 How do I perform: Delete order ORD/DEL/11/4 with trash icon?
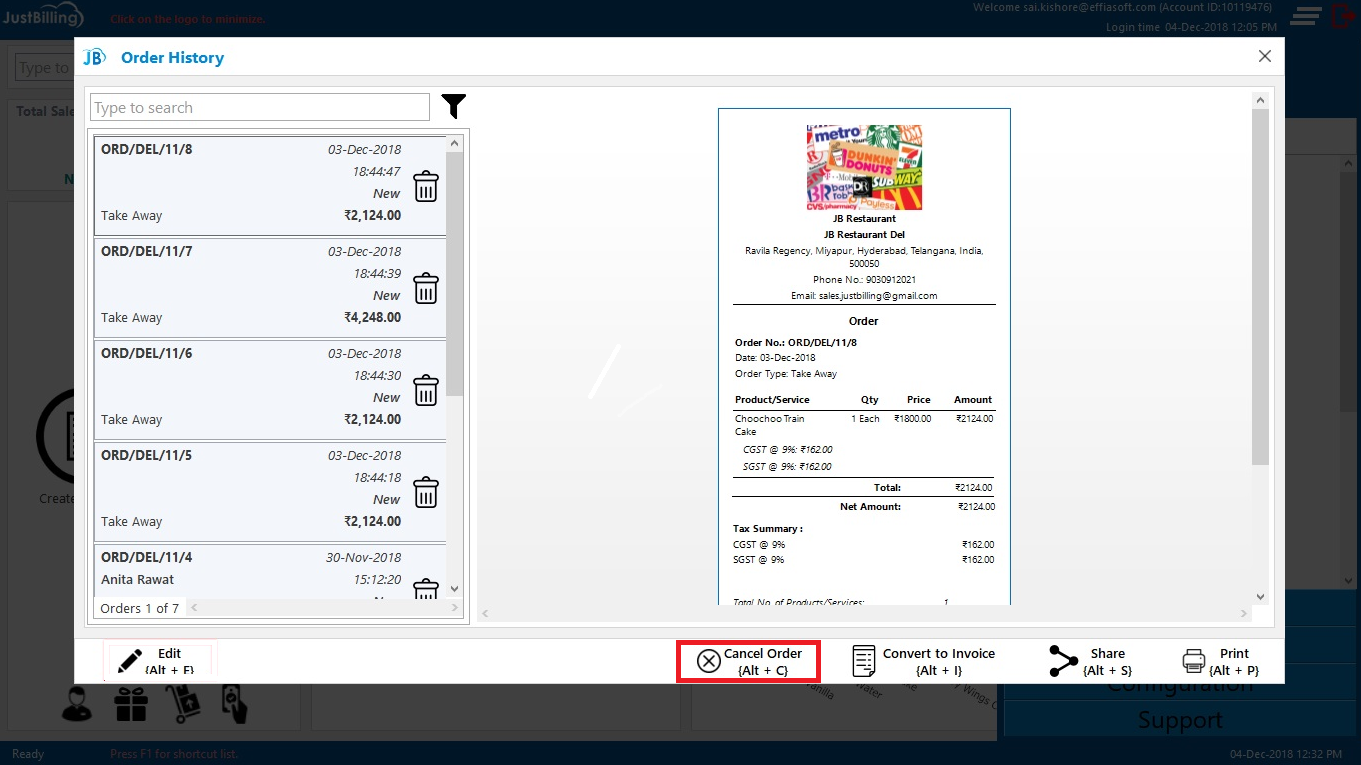point(426,588)
